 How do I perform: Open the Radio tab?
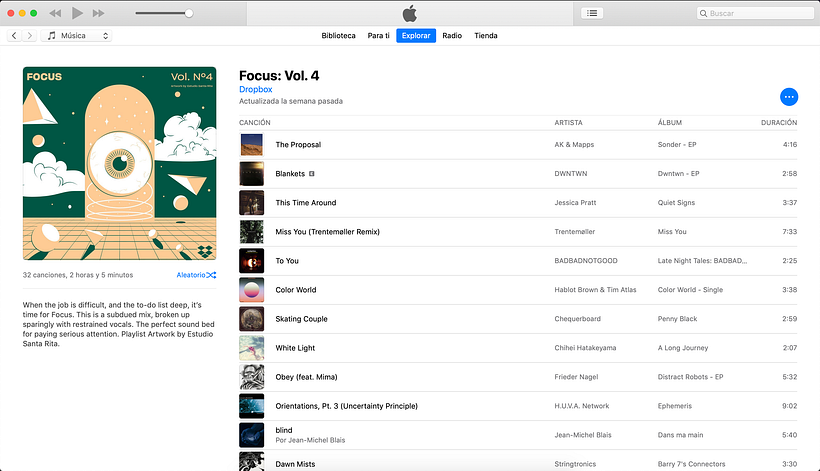452,36
